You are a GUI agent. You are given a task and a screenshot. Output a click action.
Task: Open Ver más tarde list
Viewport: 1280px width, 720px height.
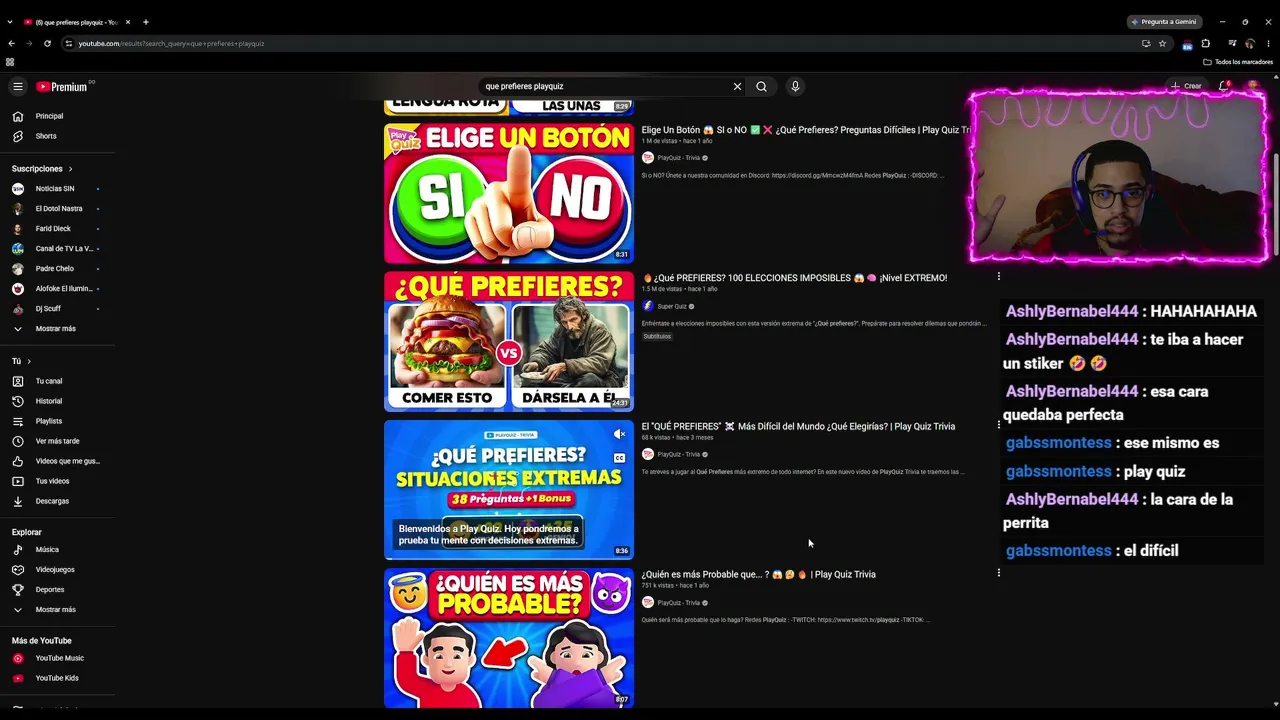coord(57,441)
